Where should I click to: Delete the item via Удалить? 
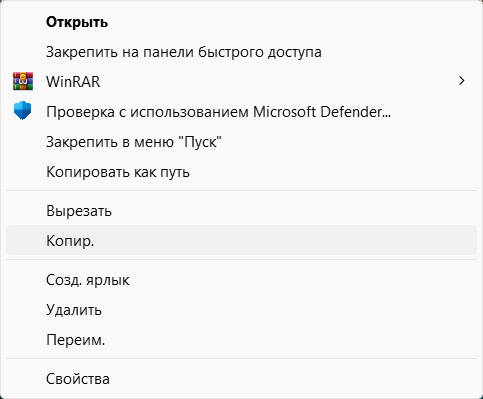241,310
